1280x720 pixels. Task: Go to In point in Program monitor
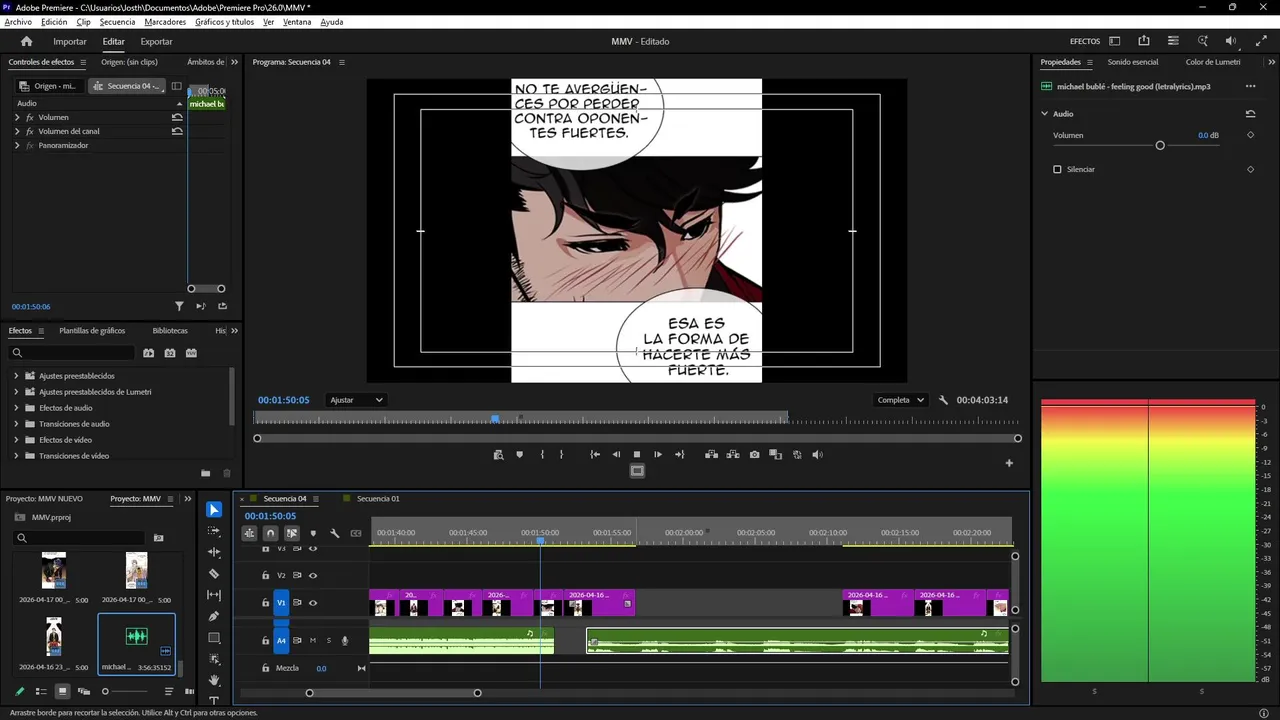coord(595,455)
